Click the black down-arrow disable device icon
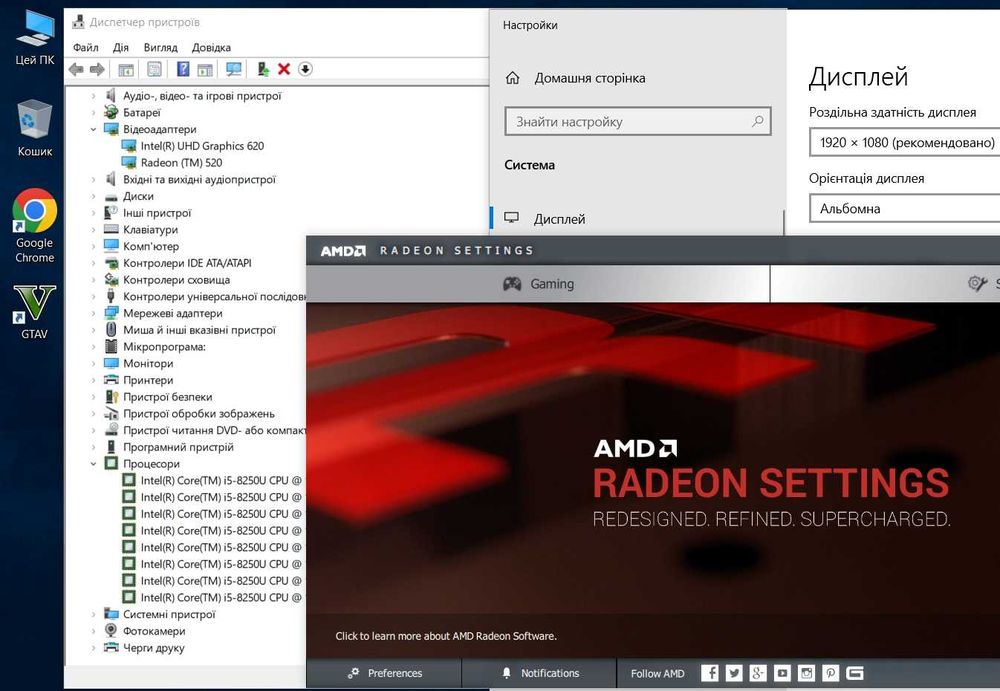Image resolution: width=1000 pixels, height=691 pixels. (305, 69)
